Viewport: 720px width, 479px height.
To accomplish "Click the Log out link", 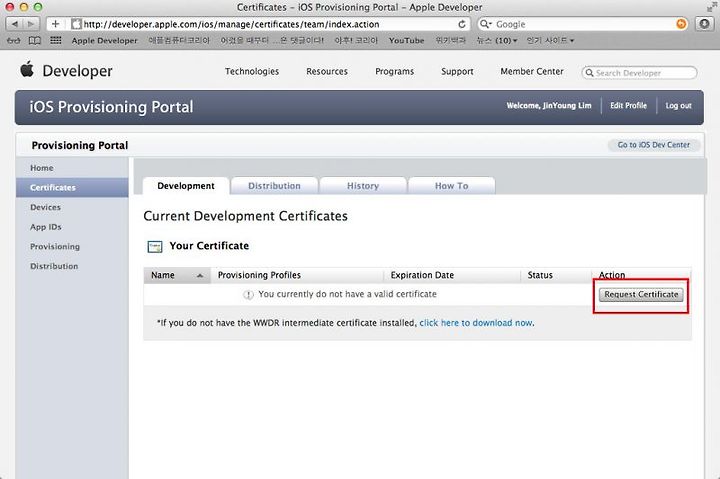I will pos(678,106).
